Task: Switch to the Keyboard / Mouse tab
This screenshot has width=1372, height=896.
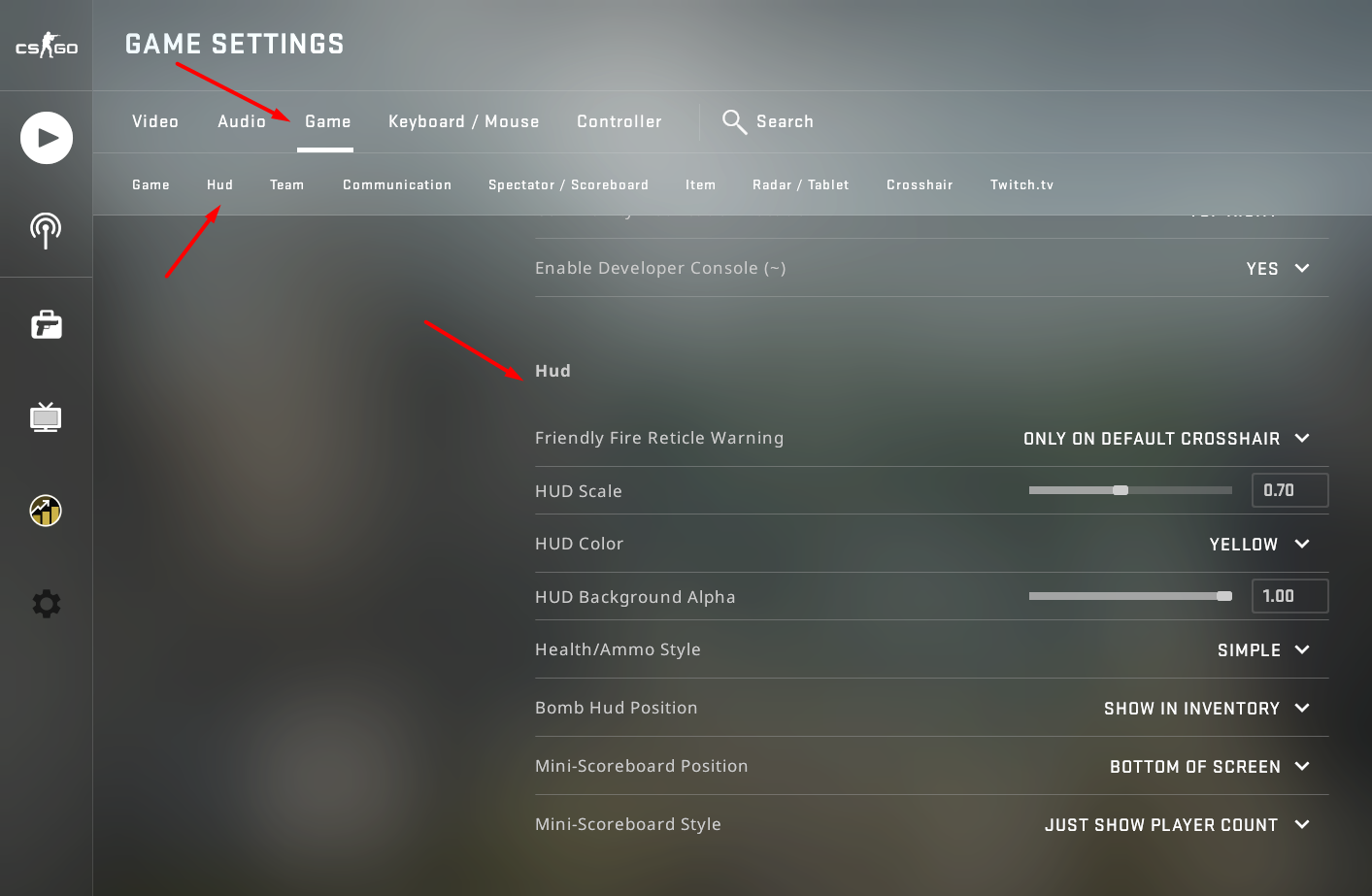Action: click(x=463, y=121)
